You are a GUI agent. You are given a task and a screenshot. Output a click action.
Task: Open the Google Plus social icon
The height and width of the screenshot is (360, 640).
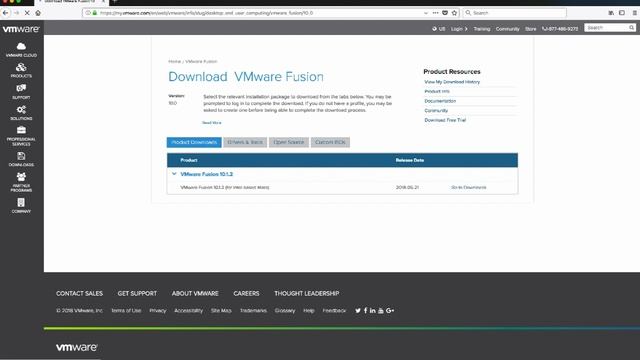(390, 311)
